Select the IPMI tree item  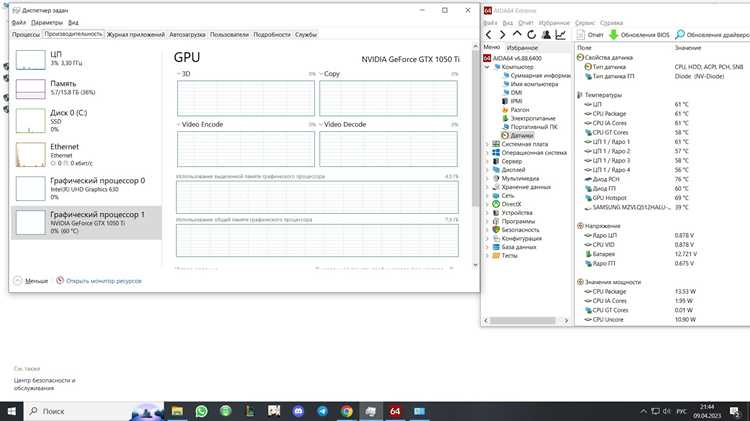[516, 101]
